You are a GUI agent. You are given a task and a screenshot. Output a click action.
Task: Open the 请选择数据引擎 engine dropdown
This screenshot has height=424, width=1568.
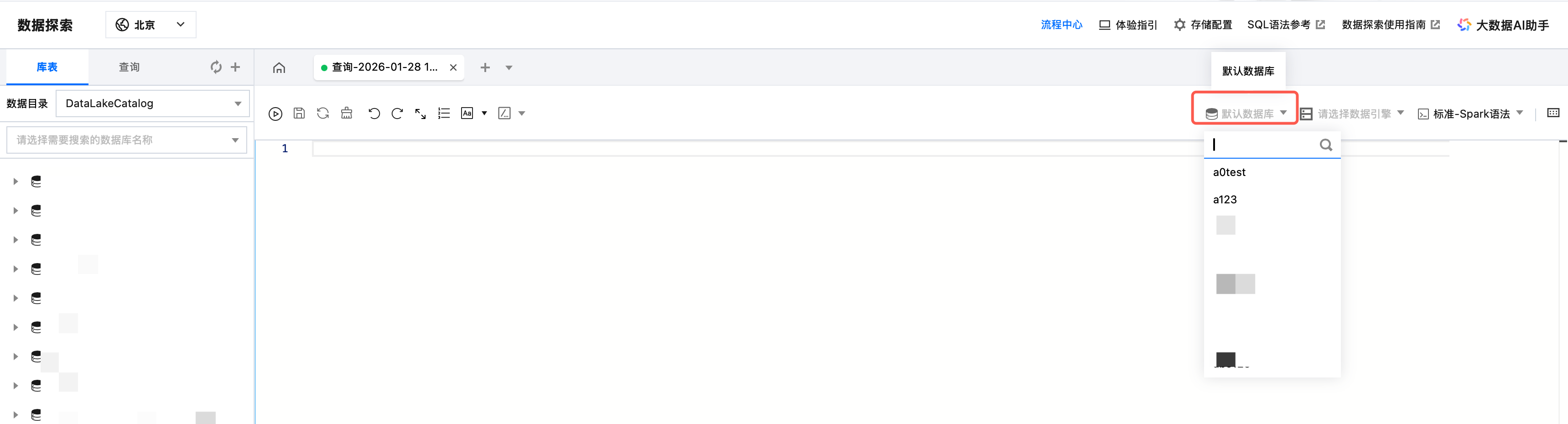click(1353, 114)
